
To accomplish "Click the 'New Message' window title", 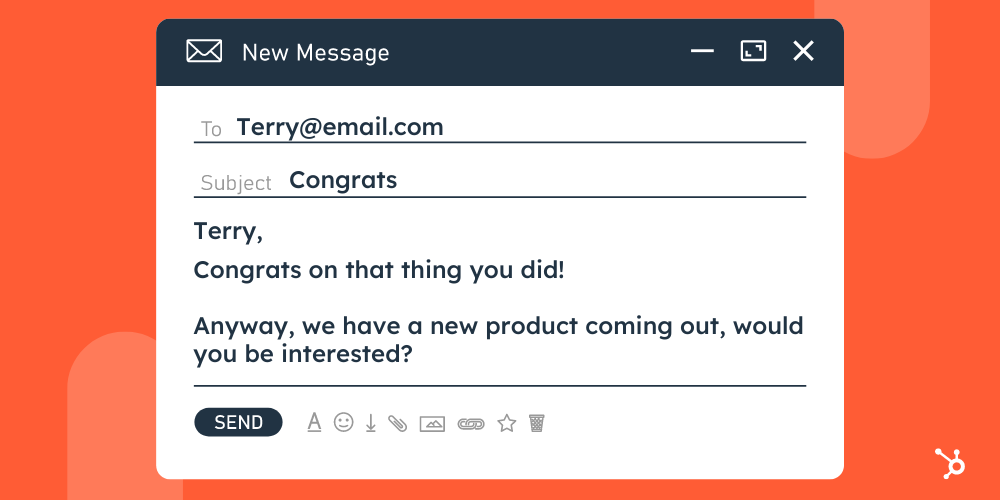I will pyautogui.click(x=315, y=52).
